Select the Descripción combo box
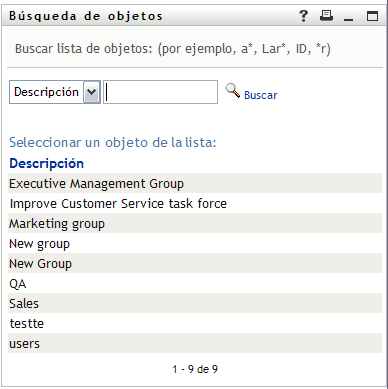The image size is (388, 389). tap(55, 92)
